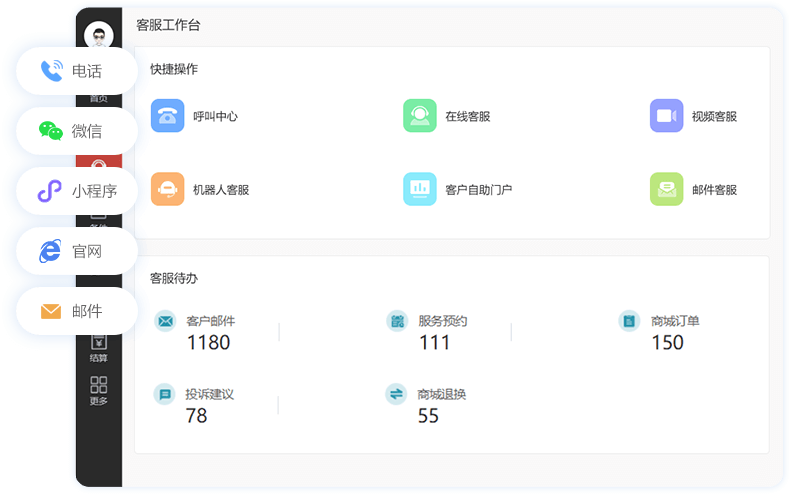The height and width of the screenshot is (494, 790).
Task: Open the 111 服务预约 count
Action: tap(434, 343)
